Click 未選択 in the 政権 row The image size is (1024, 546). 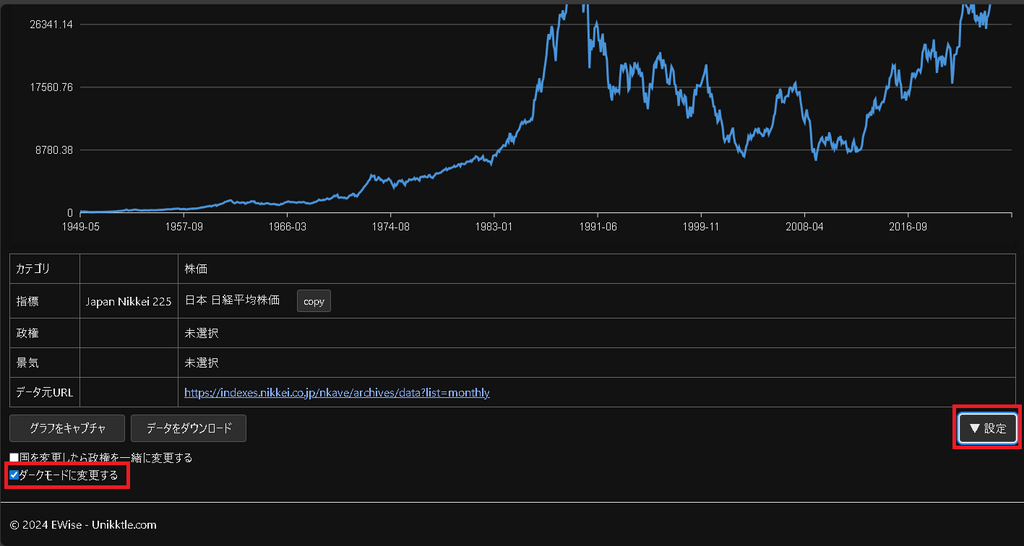pos(201,331)
